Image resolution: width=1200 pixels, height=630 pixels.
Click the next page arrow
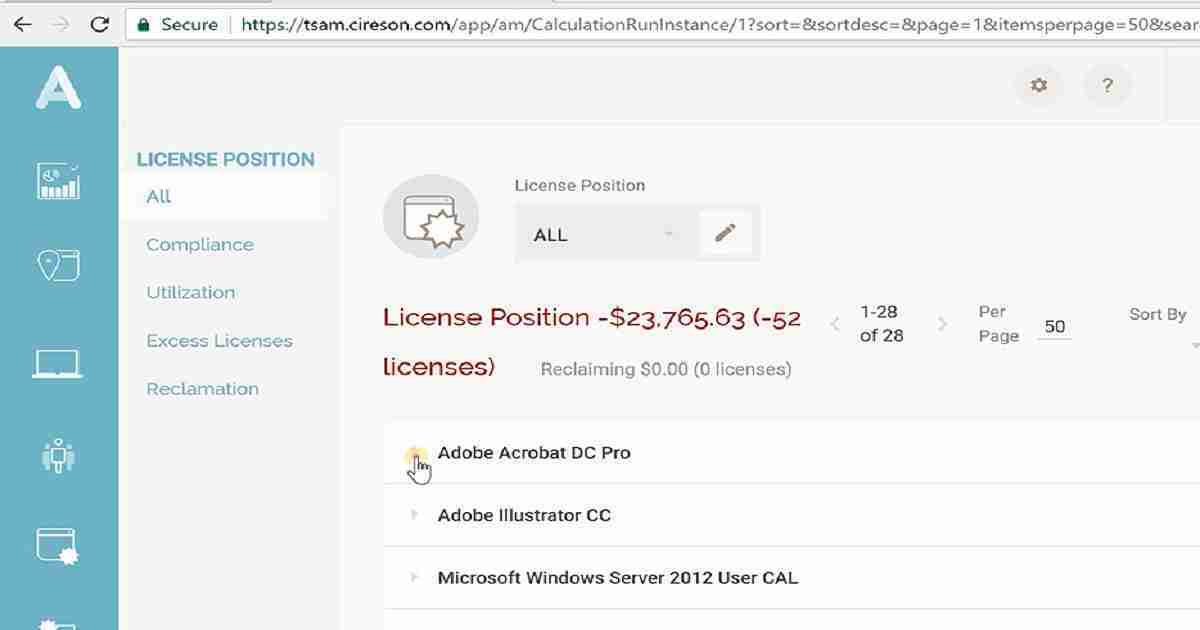click(941, 323)
